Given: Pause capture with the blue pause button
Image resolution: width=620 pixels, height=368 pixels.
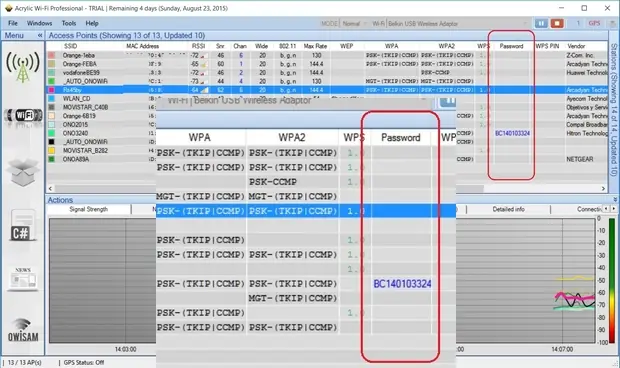Looking at the screenshot, I should tap(541, 23).
